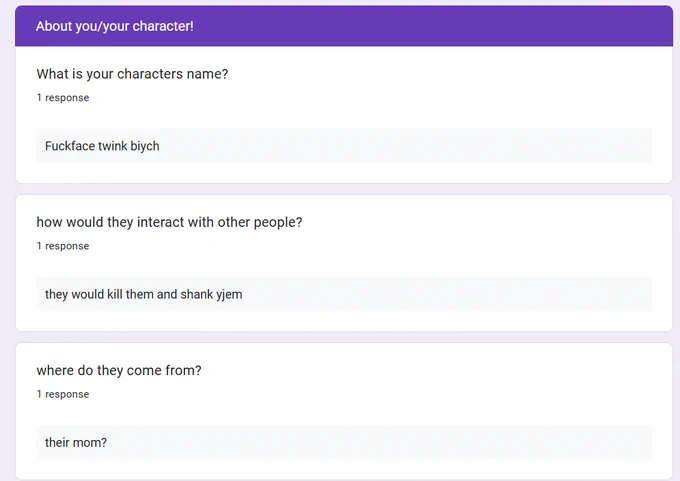
Task: Click the 'their mom?' response box
Action: click(x=344, y=442)
